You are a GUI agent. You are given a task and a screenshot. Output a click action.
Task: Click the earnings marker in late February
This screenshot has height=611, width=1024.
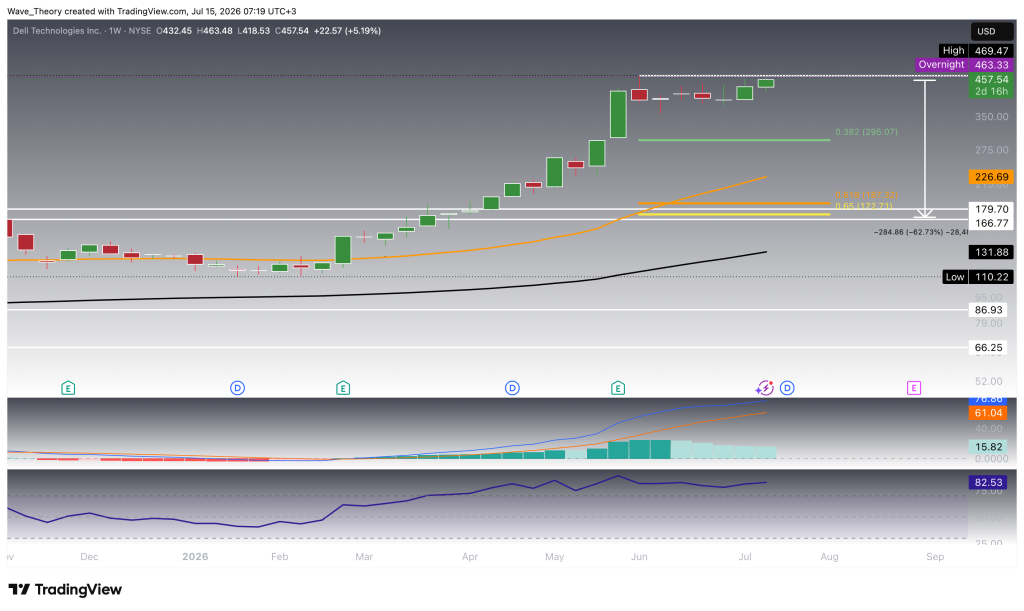(x=343, y=388)
